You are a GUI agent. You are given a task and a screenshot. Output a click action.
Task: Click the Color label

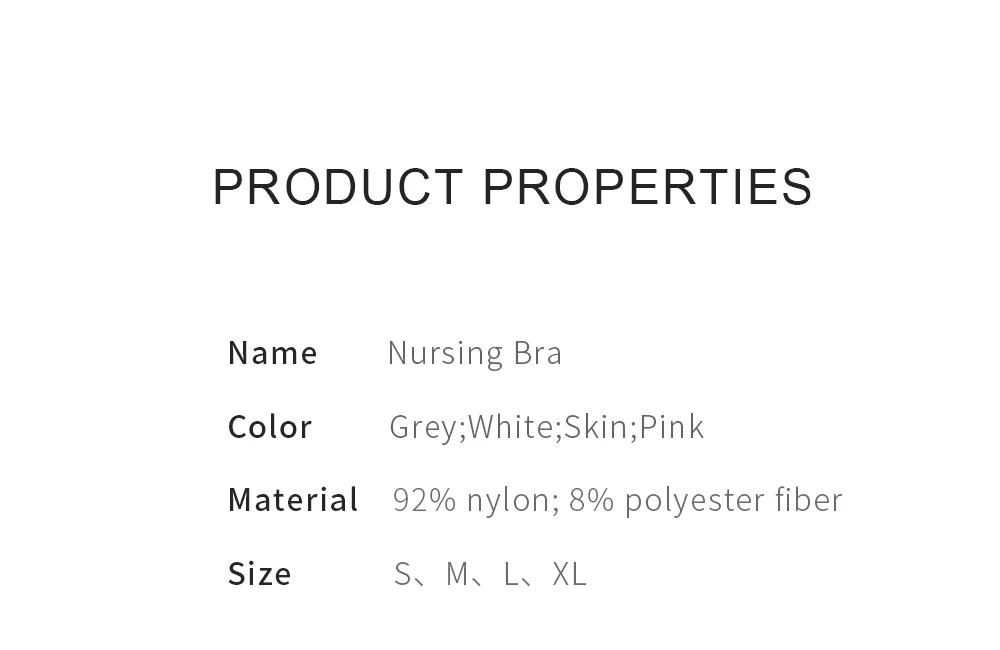[x=270, y=427]
